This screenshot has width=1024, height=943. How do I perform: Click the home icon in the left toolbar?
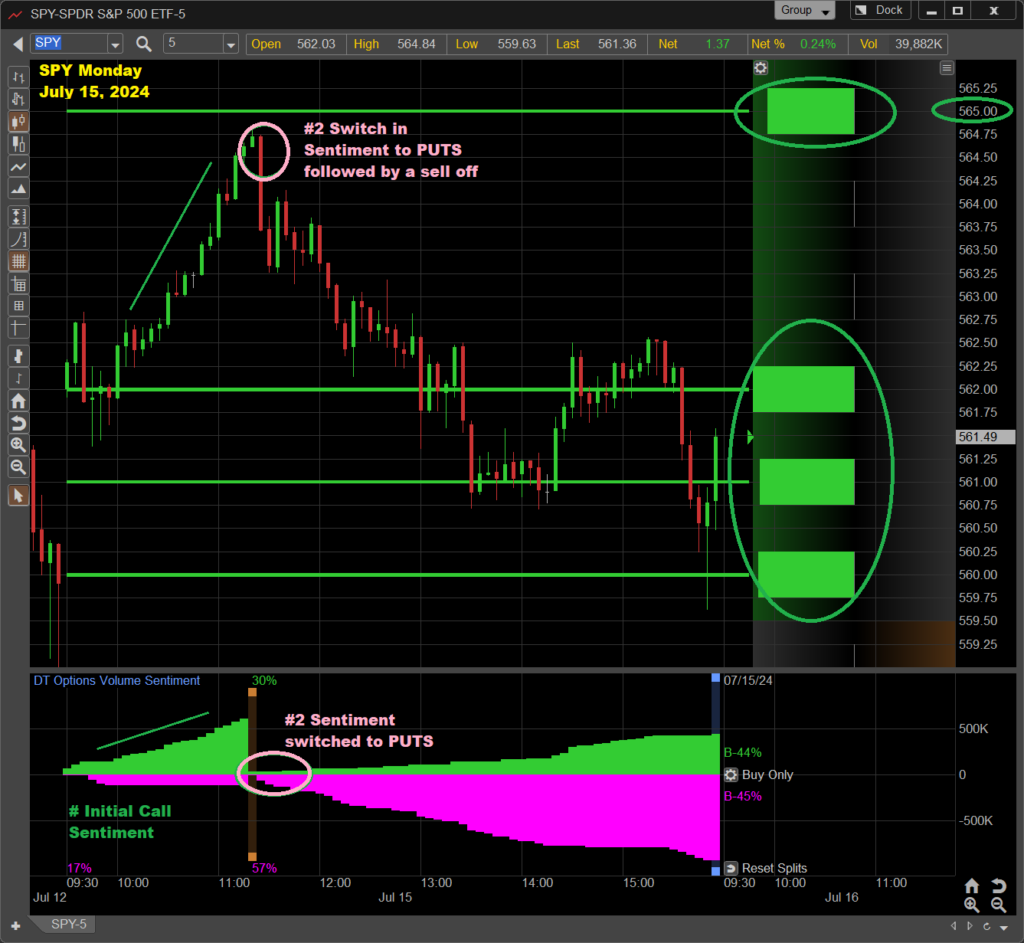[18, 401]
